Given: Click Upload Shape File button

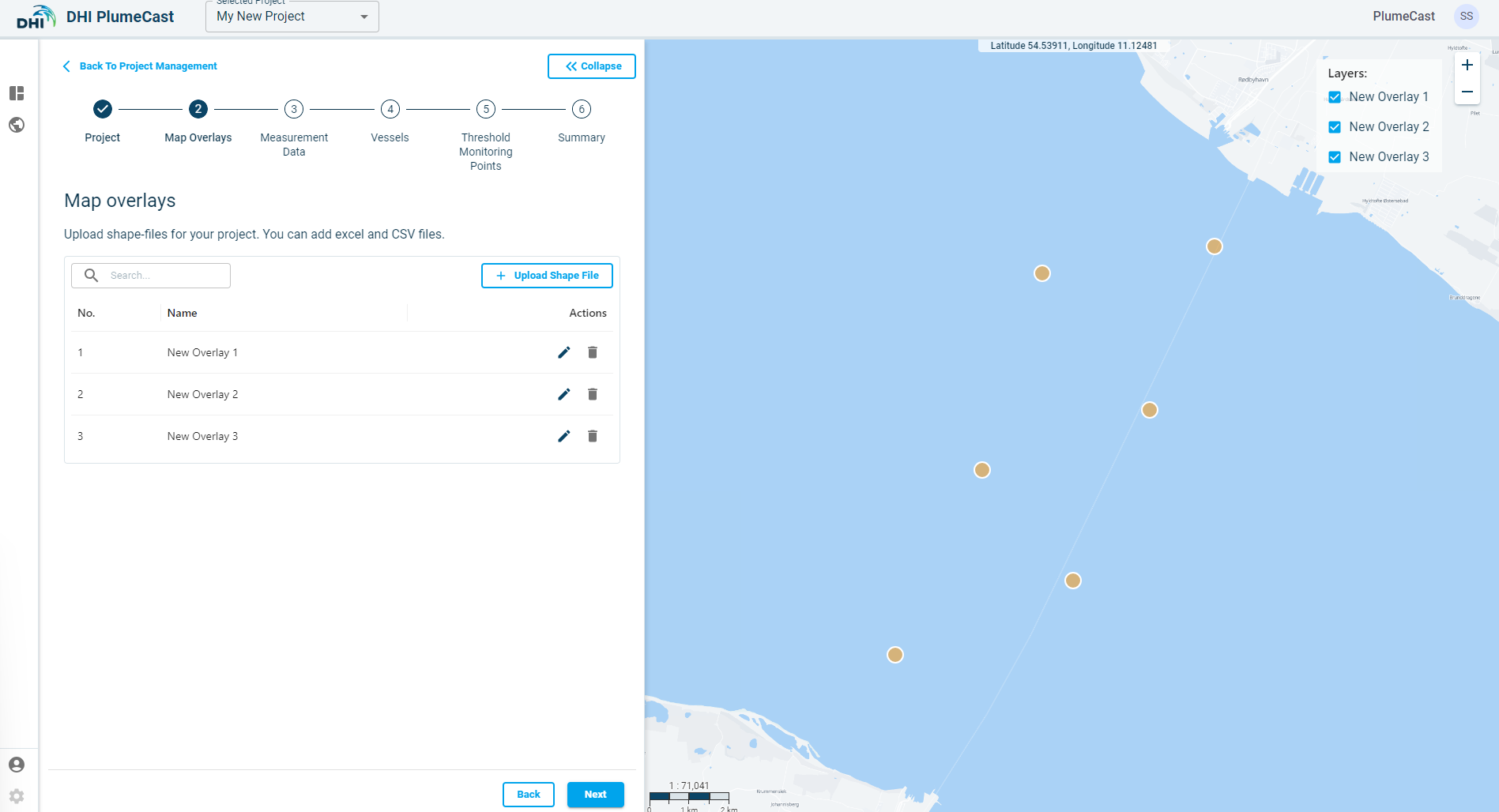Looking at the screenshot, I should (547, 276).
